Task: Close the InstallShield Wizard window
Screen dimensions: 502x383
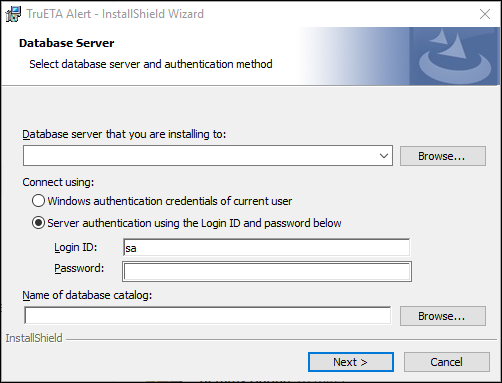Action: pos(485,14)
